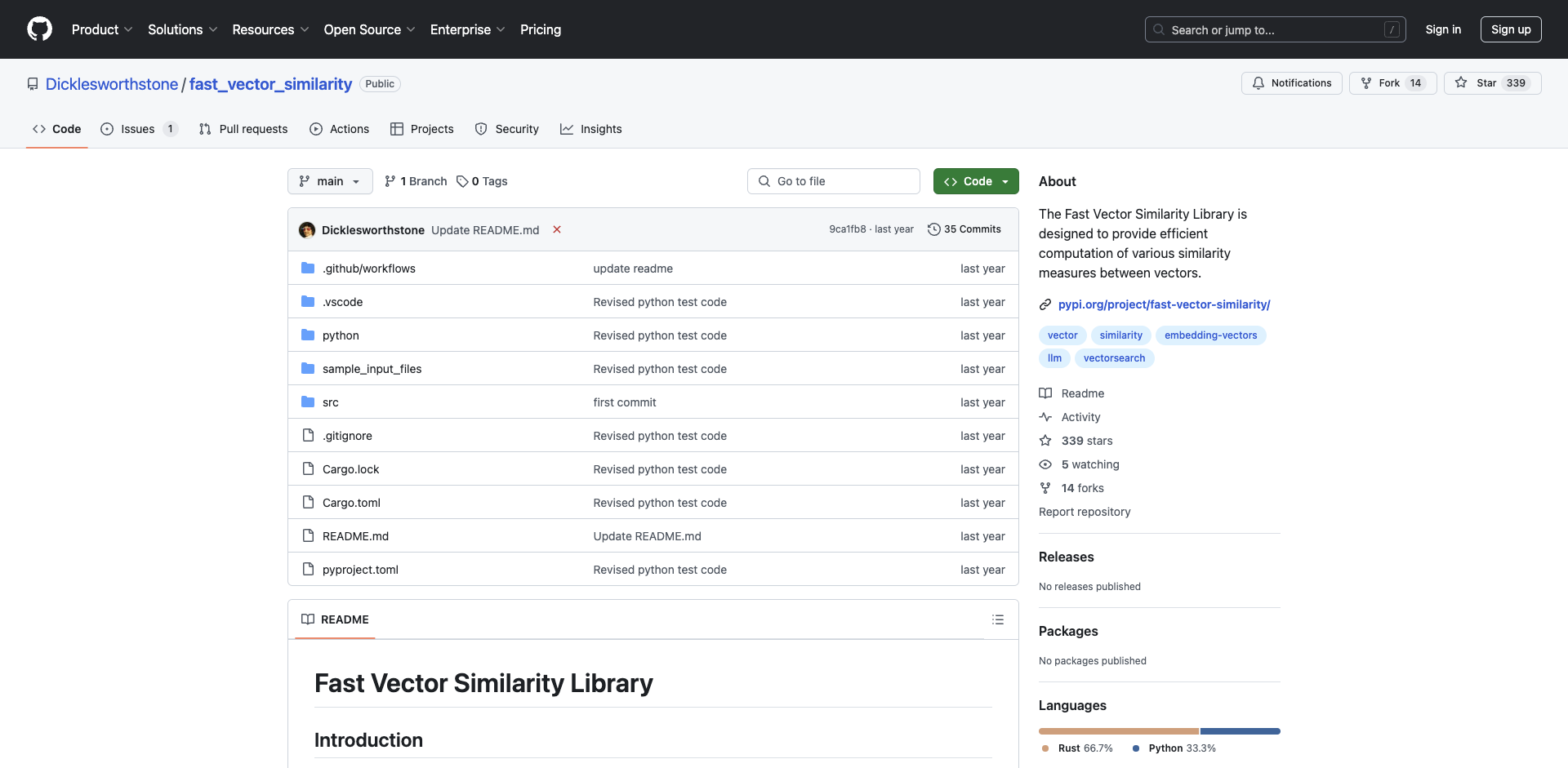Fork the repository
The height and width of the screenshot is (768, 1568).
click(1392, 83)
